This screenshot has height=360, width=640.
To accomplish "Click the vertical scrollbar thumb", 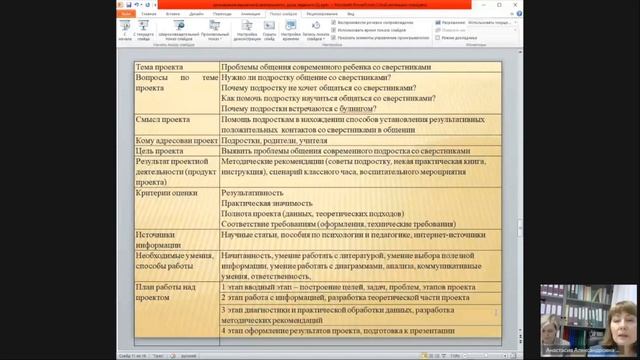I will pos(520,228).
